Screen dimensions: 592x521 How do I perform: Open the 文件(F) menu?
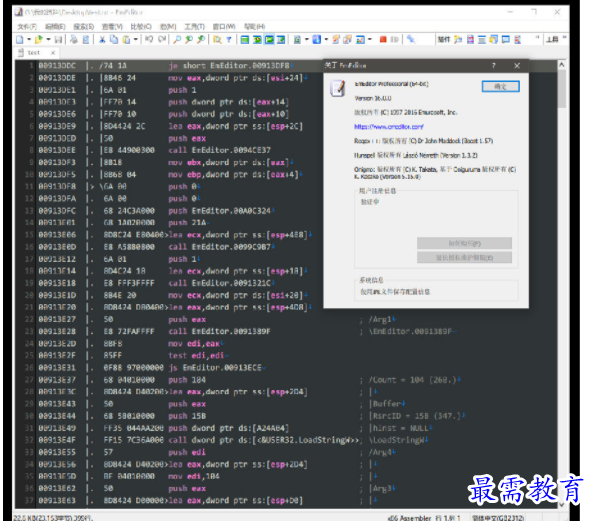coord(27,26)
